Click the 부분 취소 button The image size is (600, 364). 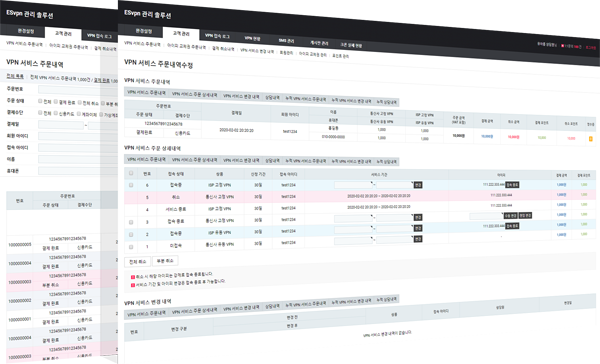click(x=165, y=261)
